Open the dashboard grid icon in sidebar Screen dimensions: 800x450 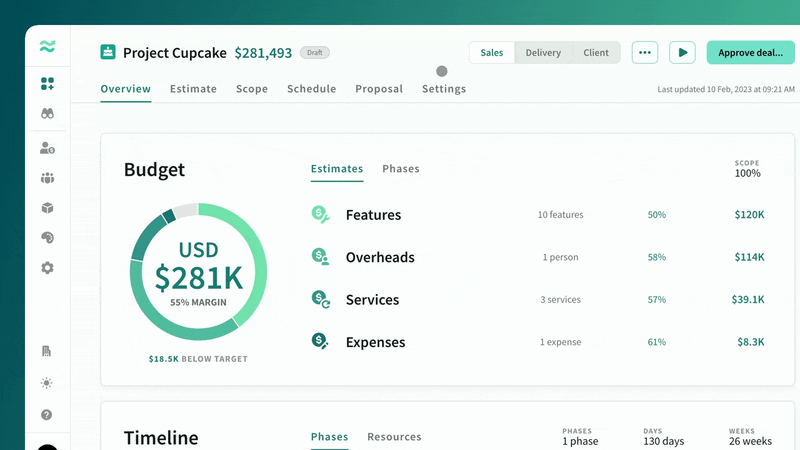tap(47, 84)
